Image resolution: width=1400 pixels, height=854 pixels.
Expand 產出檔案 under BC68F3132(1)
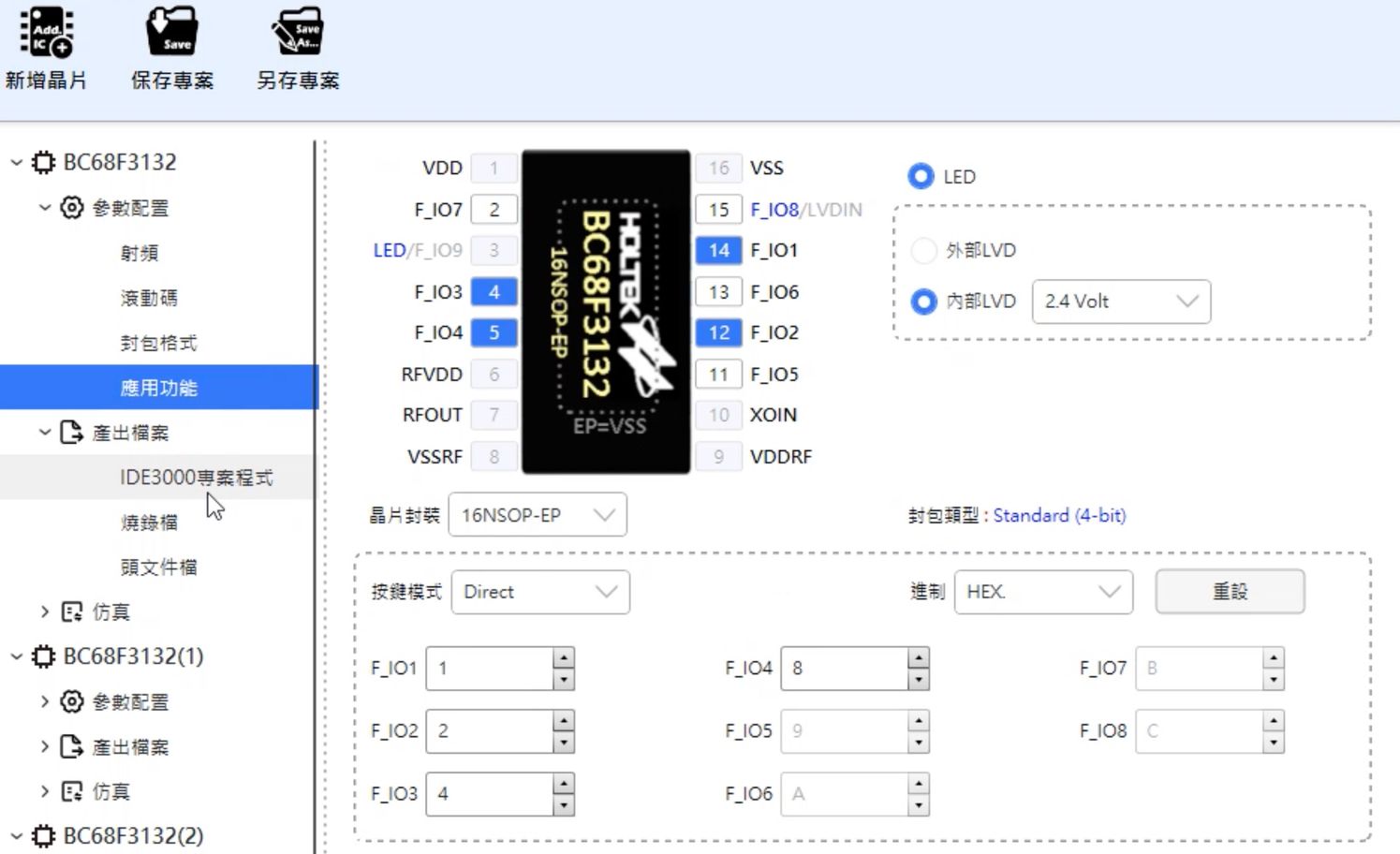[44, 746]
